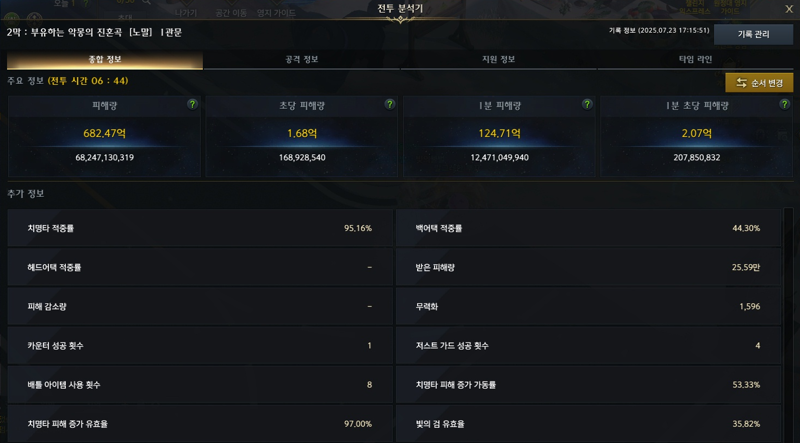Select the 치명타 적중률 row

click(200, 228)
